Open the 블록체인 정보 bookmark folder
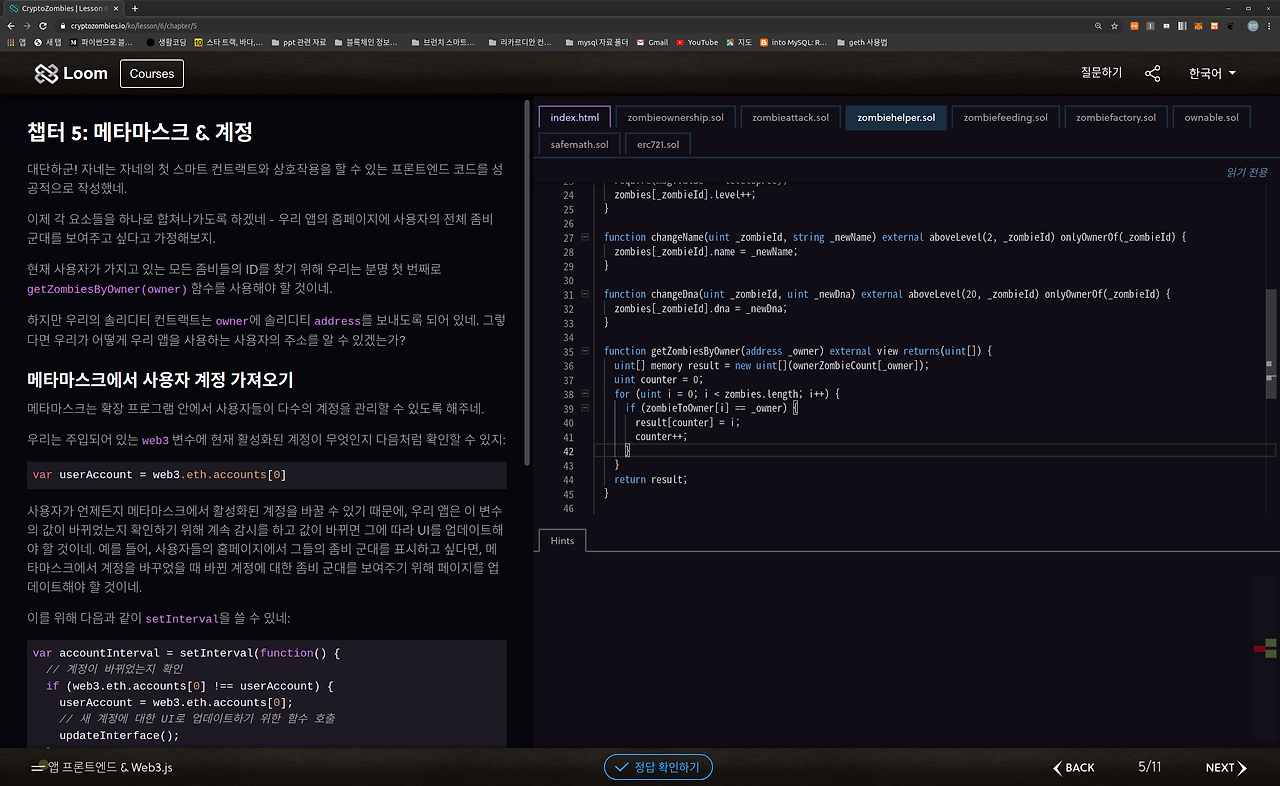1280x786 pixels. pos(364,42)
